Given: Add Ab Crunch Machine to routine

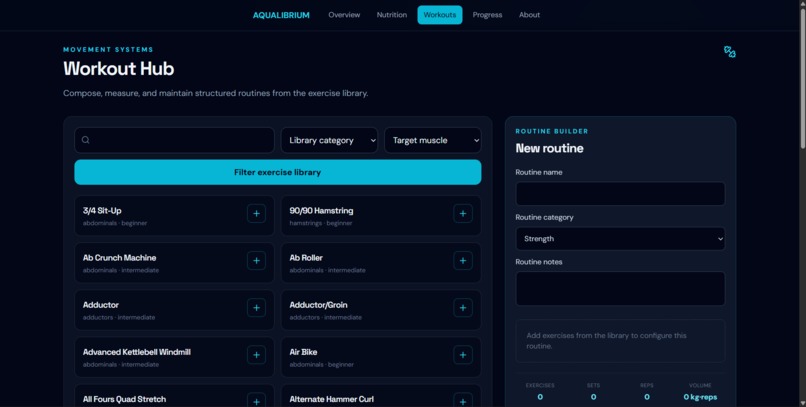Looking at the screenshot, I should [x=257, y=261].
